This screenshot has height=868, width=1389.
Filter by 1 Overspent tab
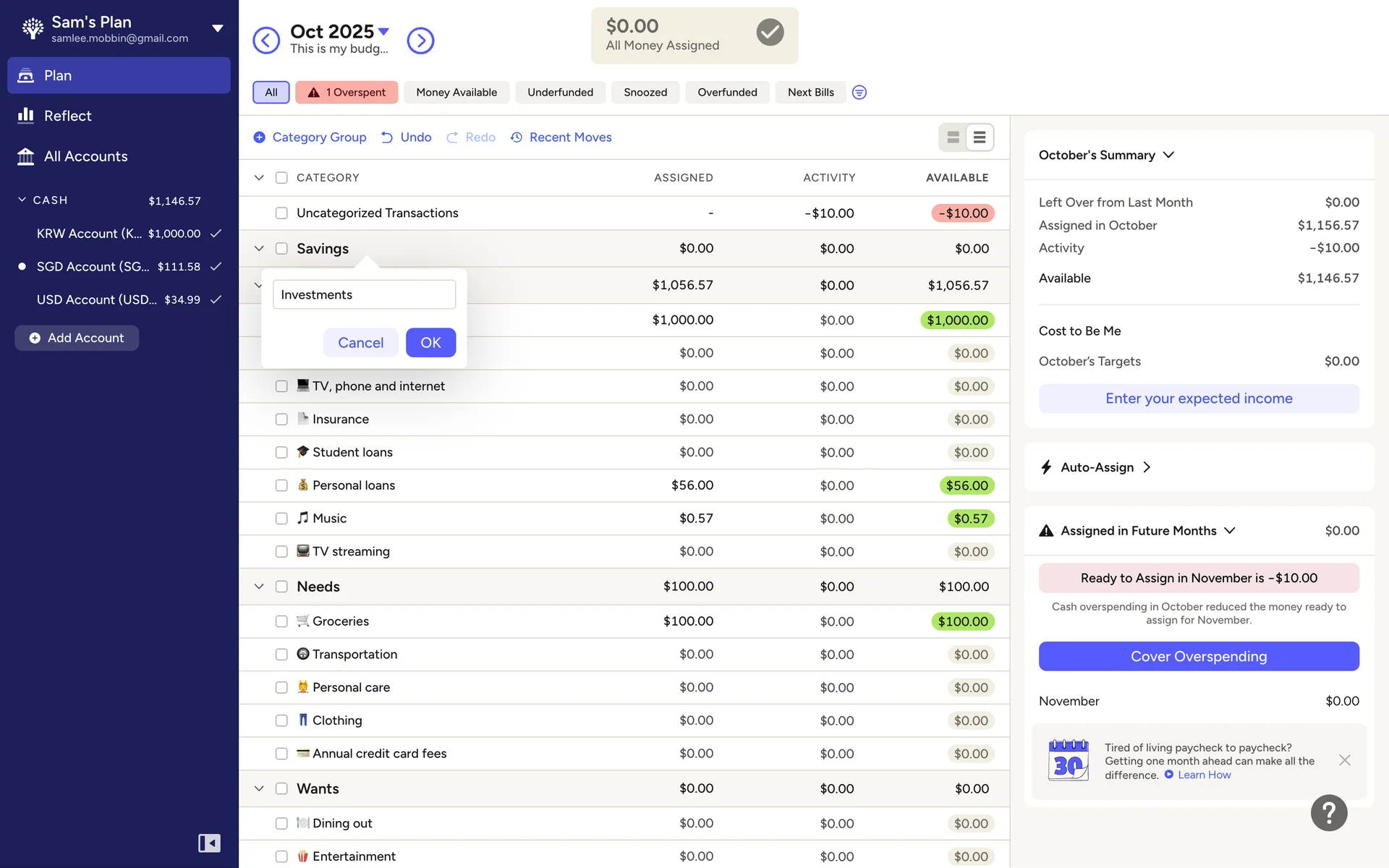click(347, 93)
